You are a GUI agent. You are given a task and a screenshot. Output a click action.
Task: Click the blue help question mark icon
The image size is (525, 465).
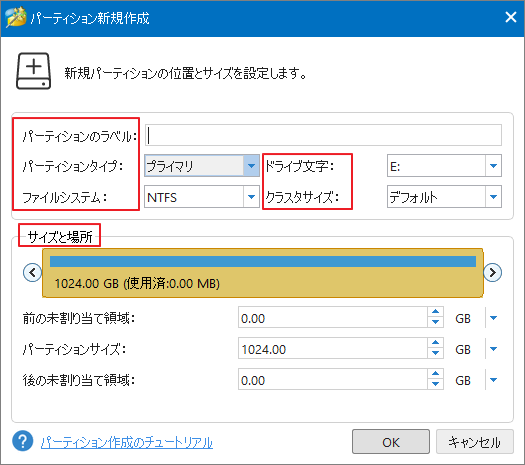(22, 441)
